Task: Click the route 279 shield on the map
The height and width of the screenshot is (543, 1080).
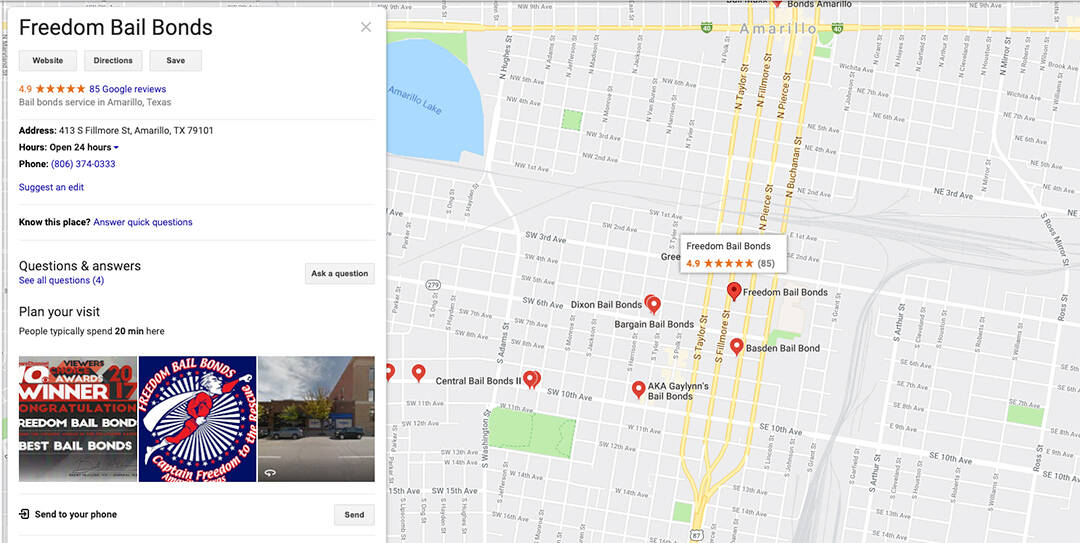Action: [433, 284]
